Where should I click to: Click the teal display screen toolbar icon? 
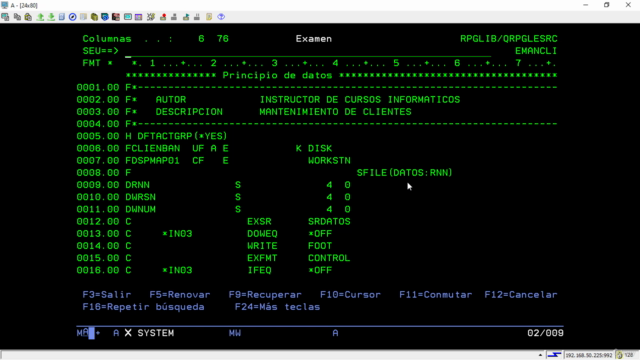pos(128,17)
